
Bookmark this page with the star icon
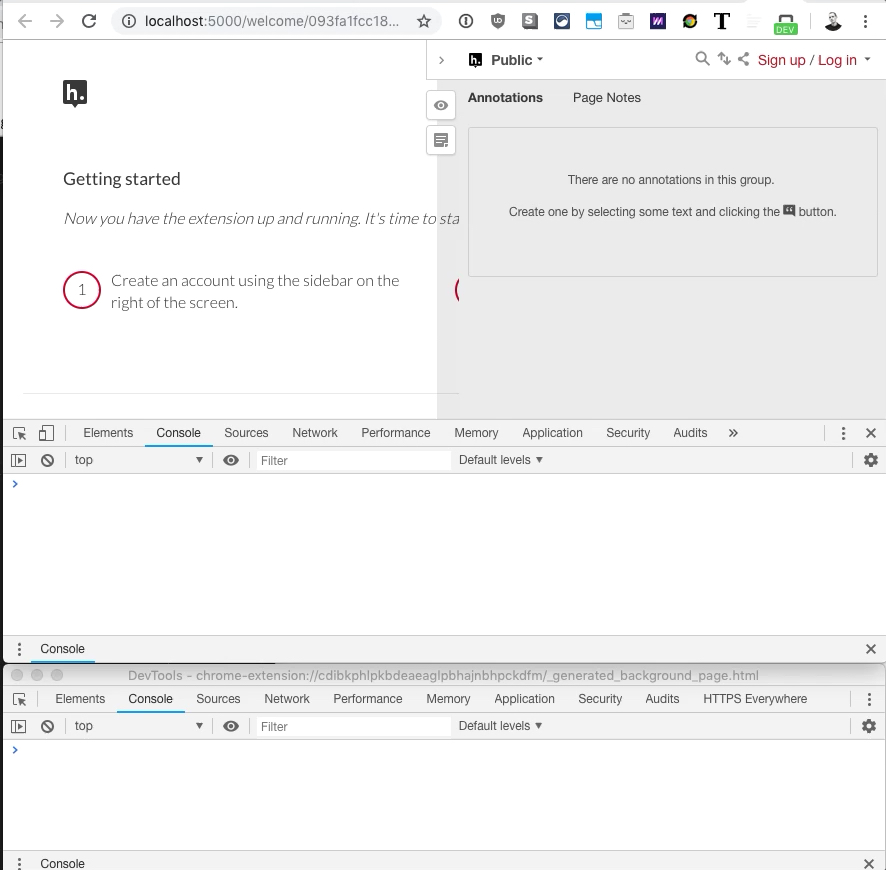tap(424, 21)
